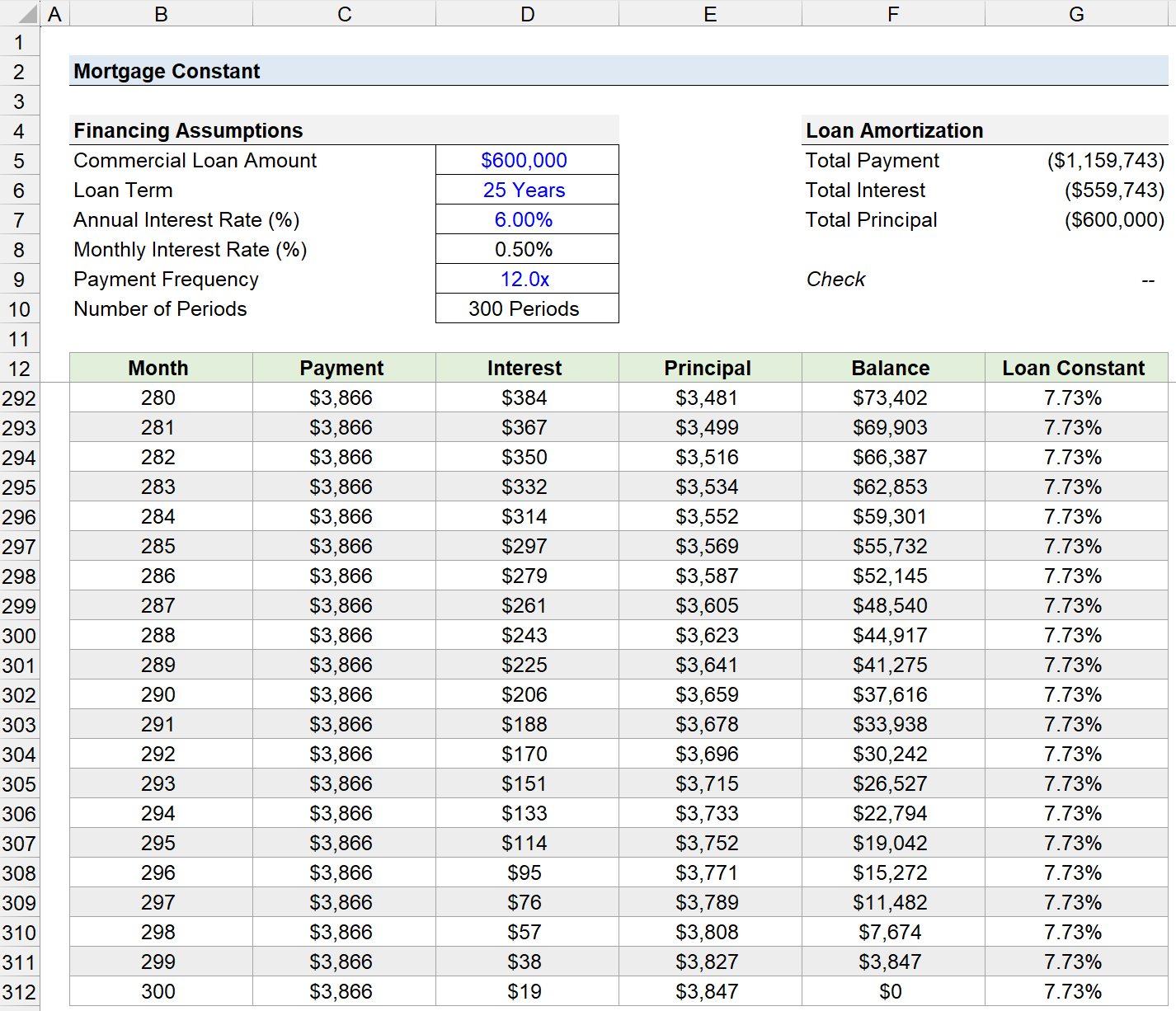Click the Balance table header
Screen dimensions: 1176x1011
click(894, 369)
